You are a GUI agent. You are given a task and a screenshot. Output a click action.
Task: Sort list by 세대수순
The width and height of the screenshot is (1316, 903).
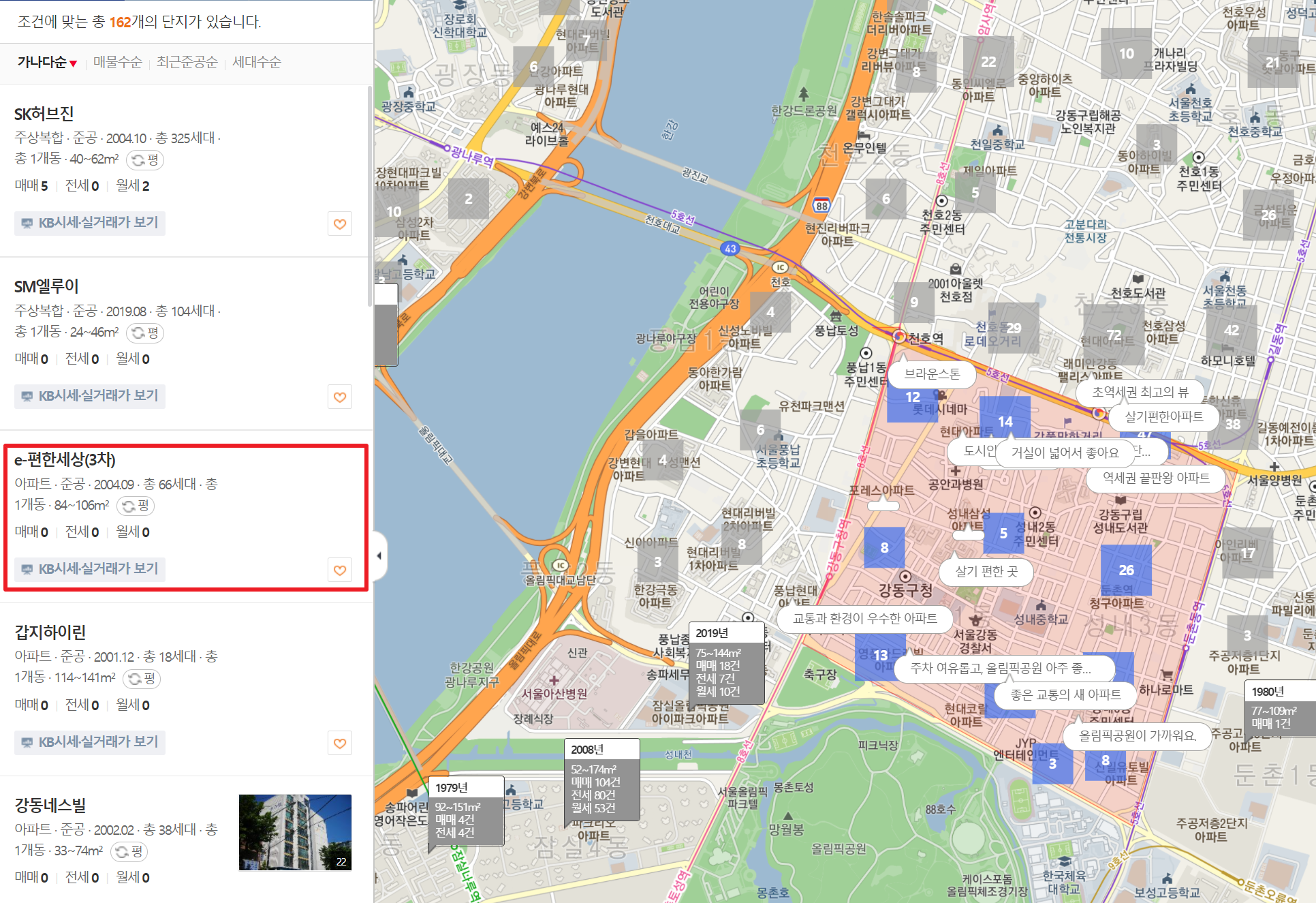pos(256,63)
